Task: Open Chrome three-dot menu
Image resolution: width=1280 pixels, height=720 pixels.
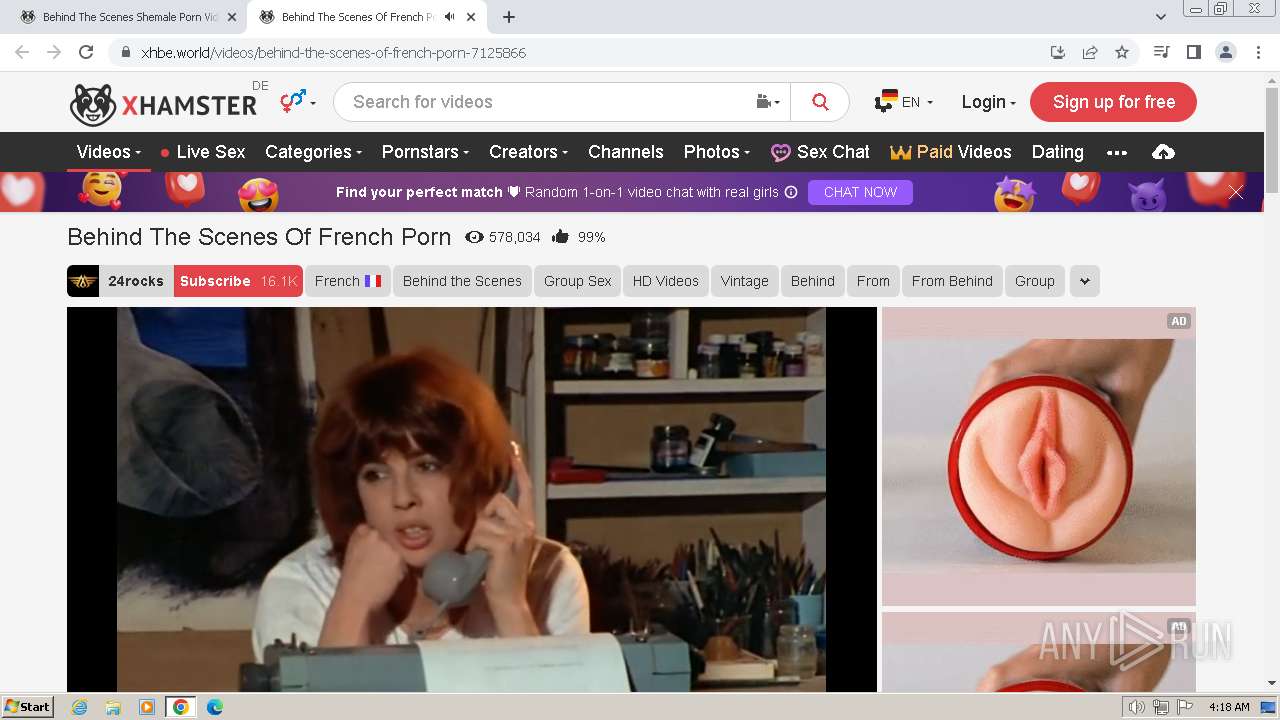Action: pos(1258,52)
